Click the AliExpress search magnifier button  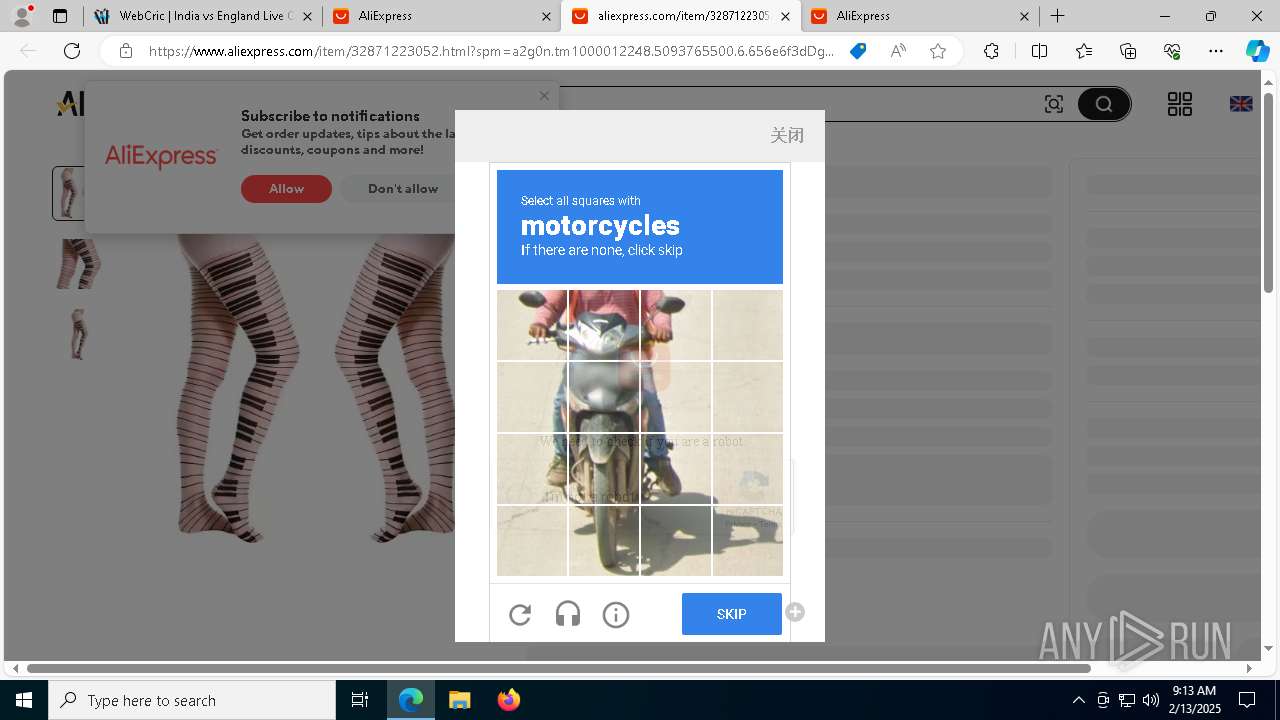(x=1104, y=104)
